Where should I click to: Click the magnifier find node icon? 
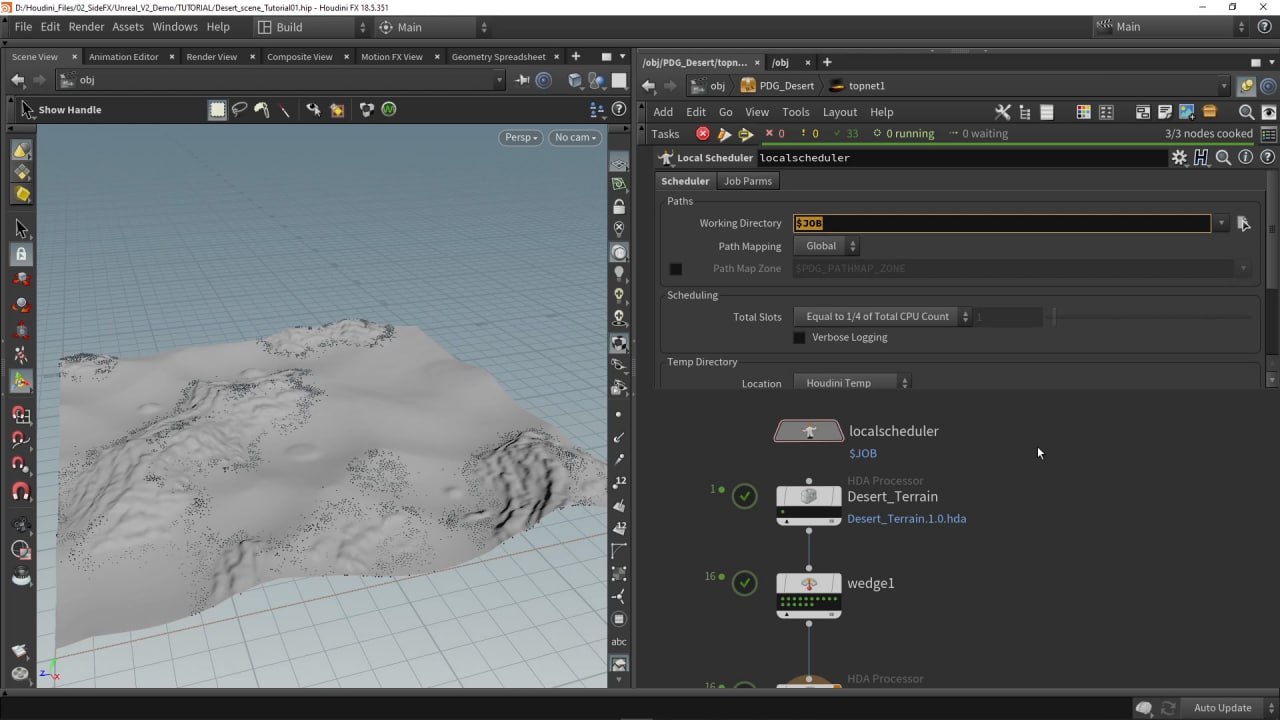tap(1246, 112)
